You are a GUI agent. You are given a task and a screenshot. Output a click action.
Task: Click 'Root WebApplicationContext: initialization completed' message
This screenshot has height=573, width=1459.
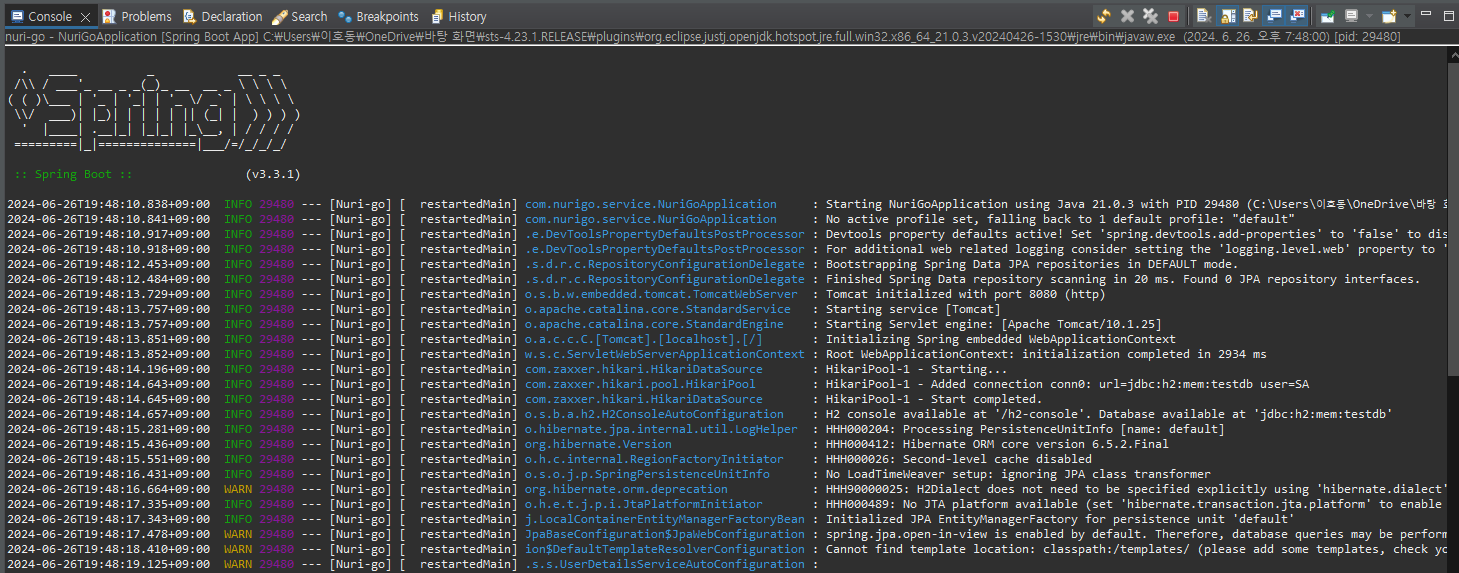[x=1046, y=354]
